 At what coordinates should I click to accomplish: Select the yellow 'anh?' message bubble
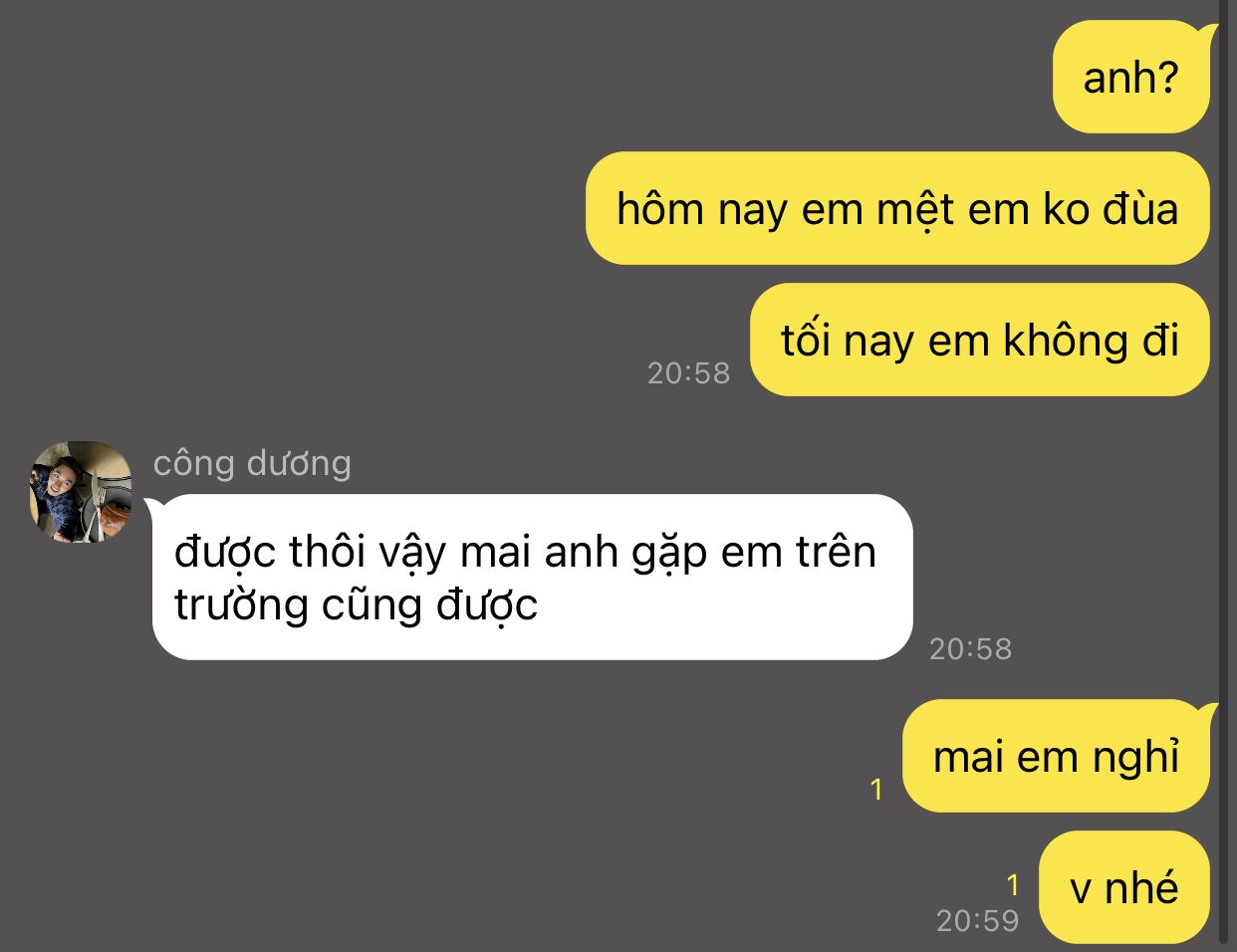pyautogui.click(x=1130, y=77)
